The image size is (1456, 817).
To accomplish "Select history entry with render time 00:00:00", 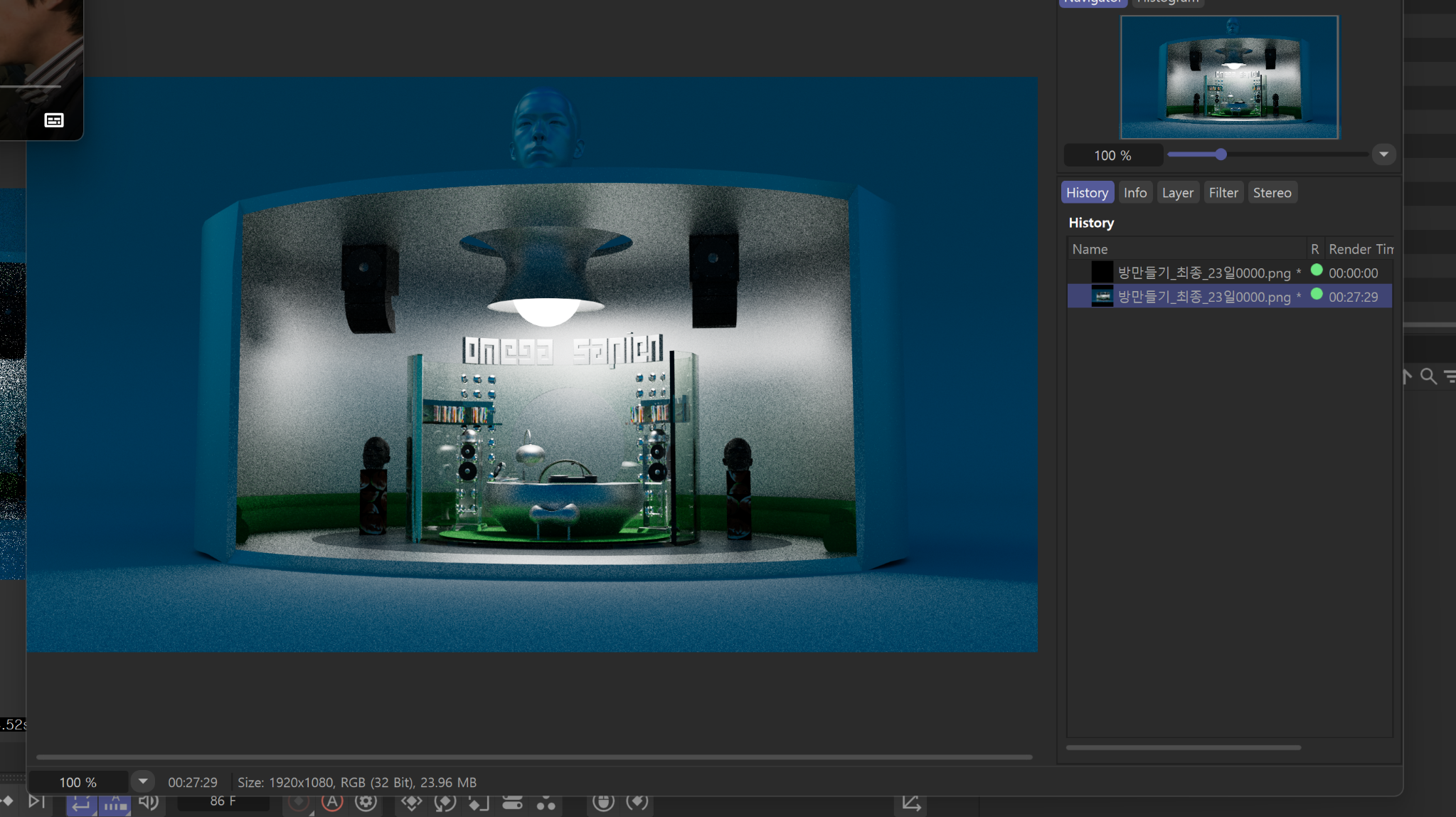I will coord(1230,273).
